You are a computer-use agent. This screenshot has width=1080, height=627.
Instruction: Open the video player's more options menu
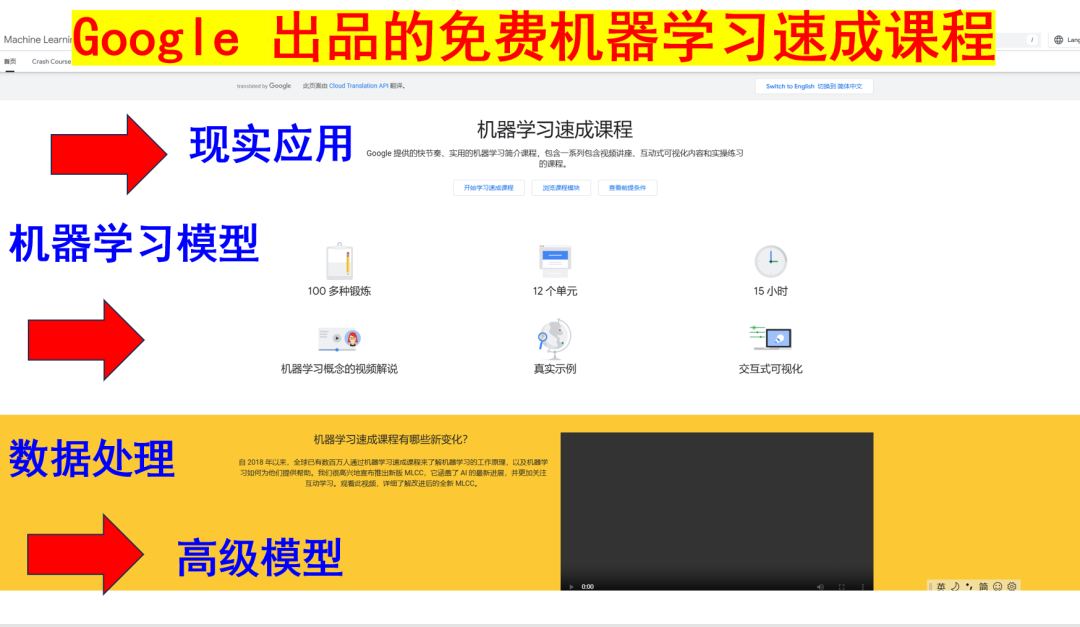pyautogui.click(x=862, y=587)
